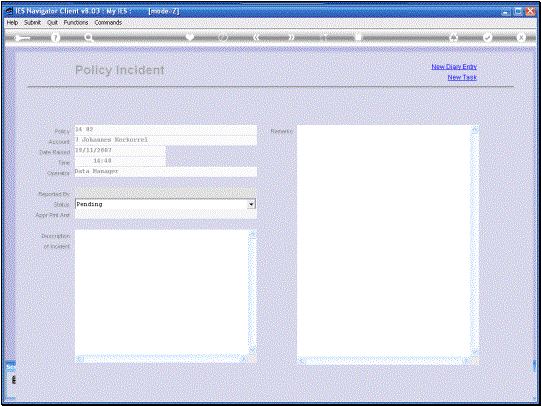Open the Help menu
Image resolution: width=541 pixels, height=406 pixels.
coord(12,22)
